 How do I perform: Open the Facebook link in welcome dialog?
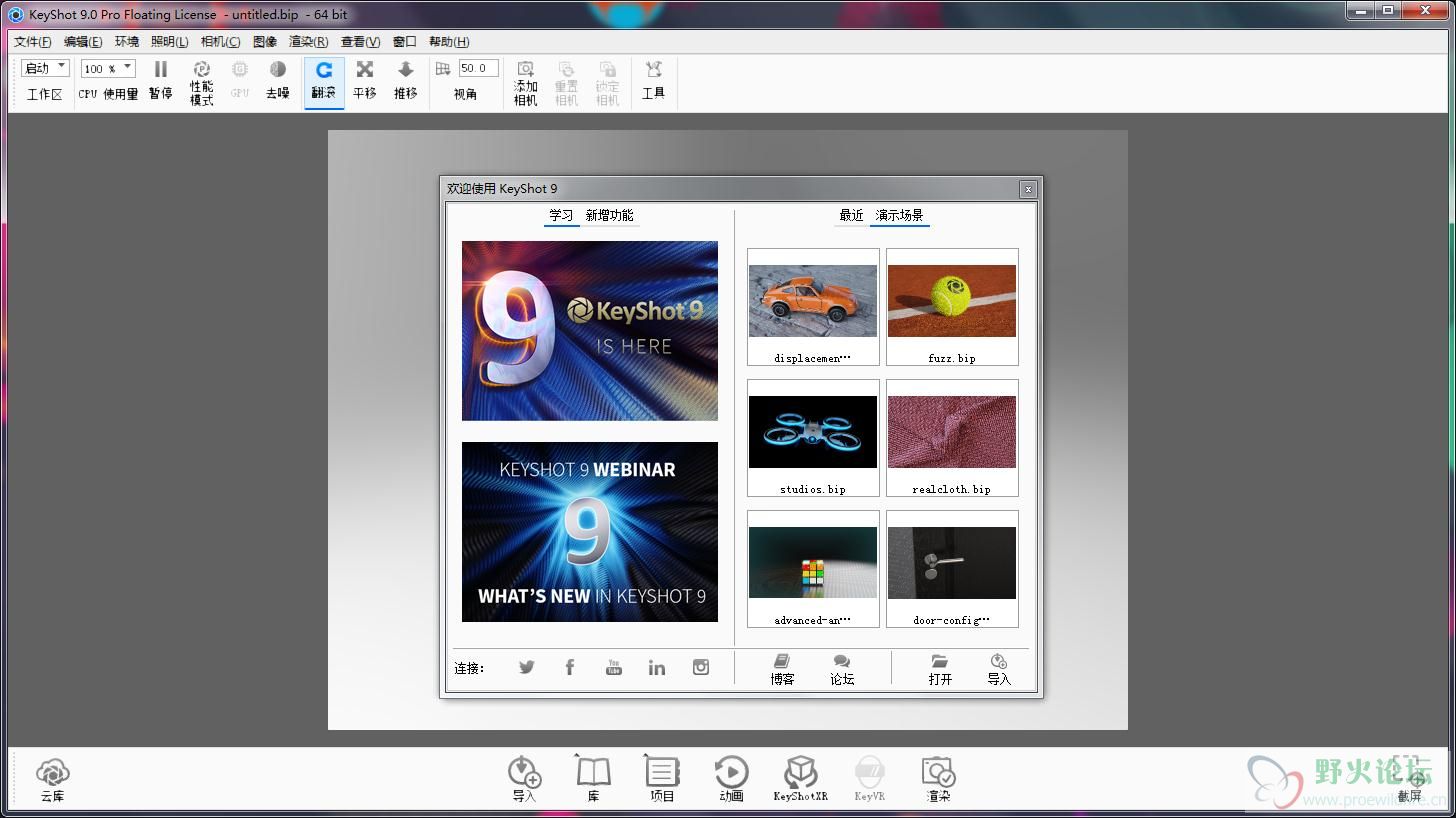coord(570,667)
